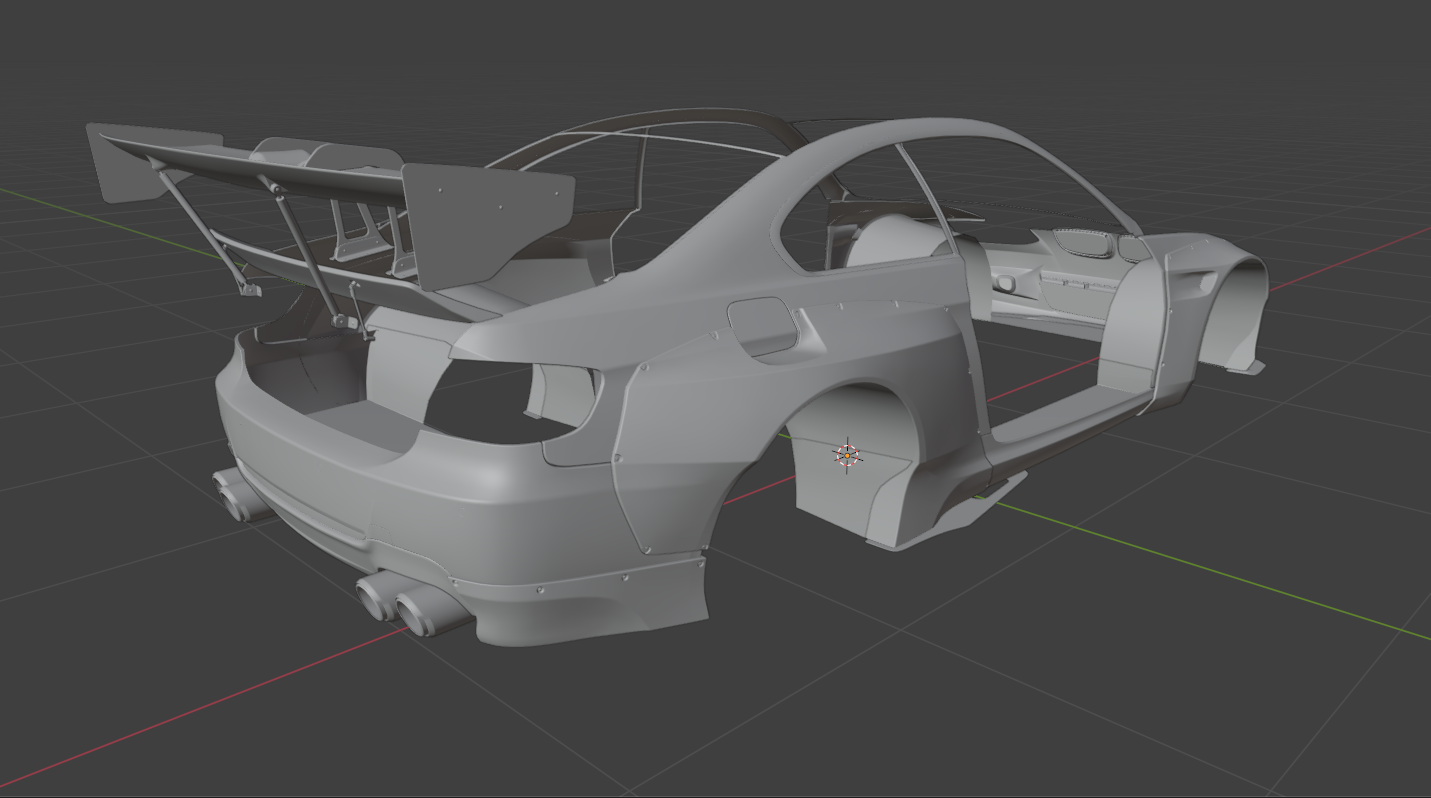Click the 3D cursor crosshair in rear wheel arch
1431x798 pixels.
tap(847, 455)
